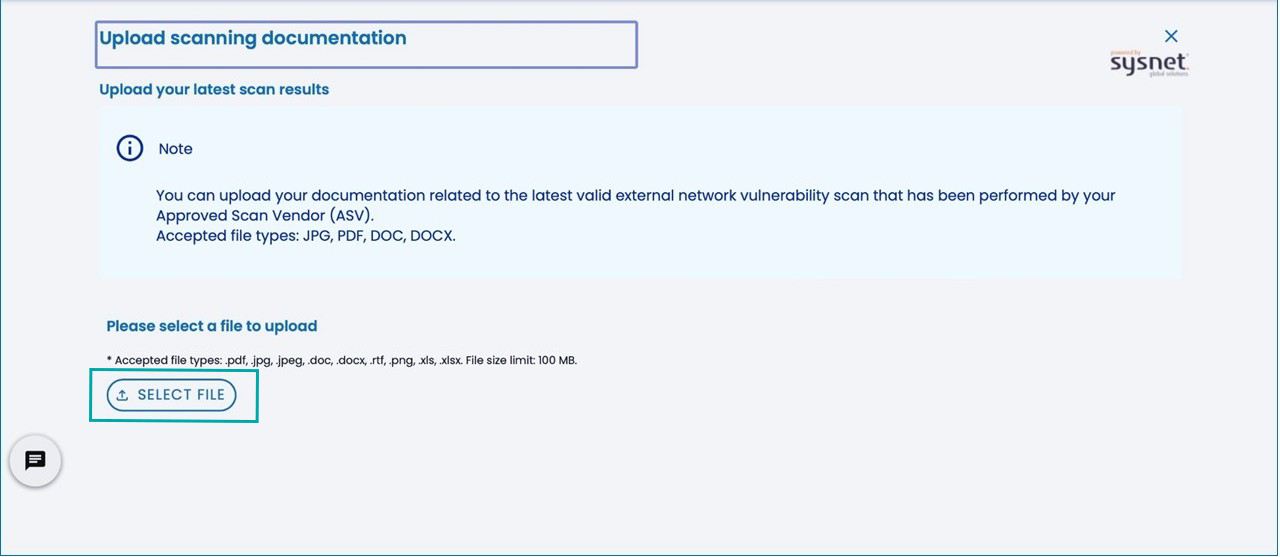1280x557 pixels.
Task: Click the 'Upload scanning documentation' heading
Action: [x=253, y=39]
